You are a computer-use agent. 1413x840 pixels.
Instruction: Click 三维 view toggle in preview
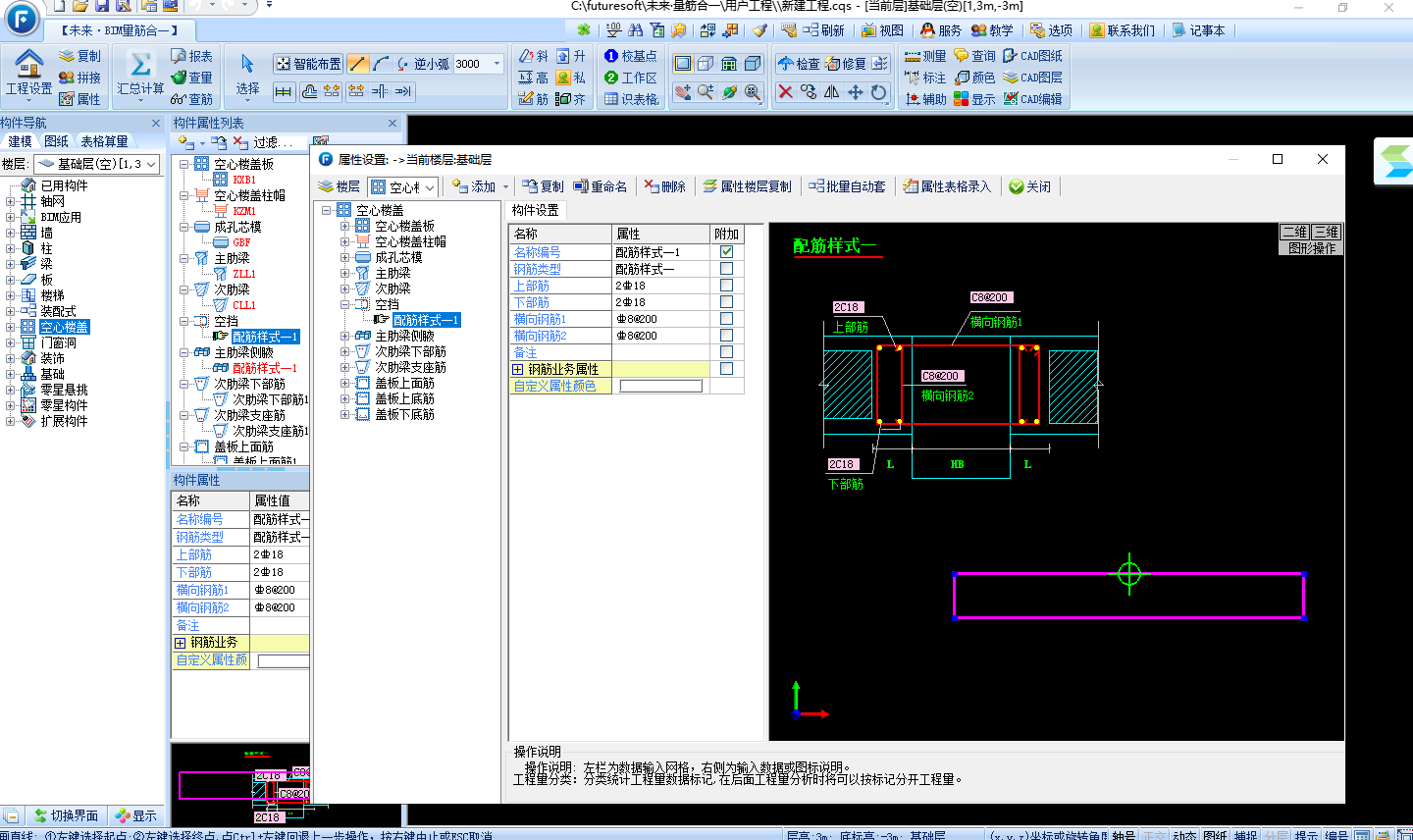tap(1326, 232)
